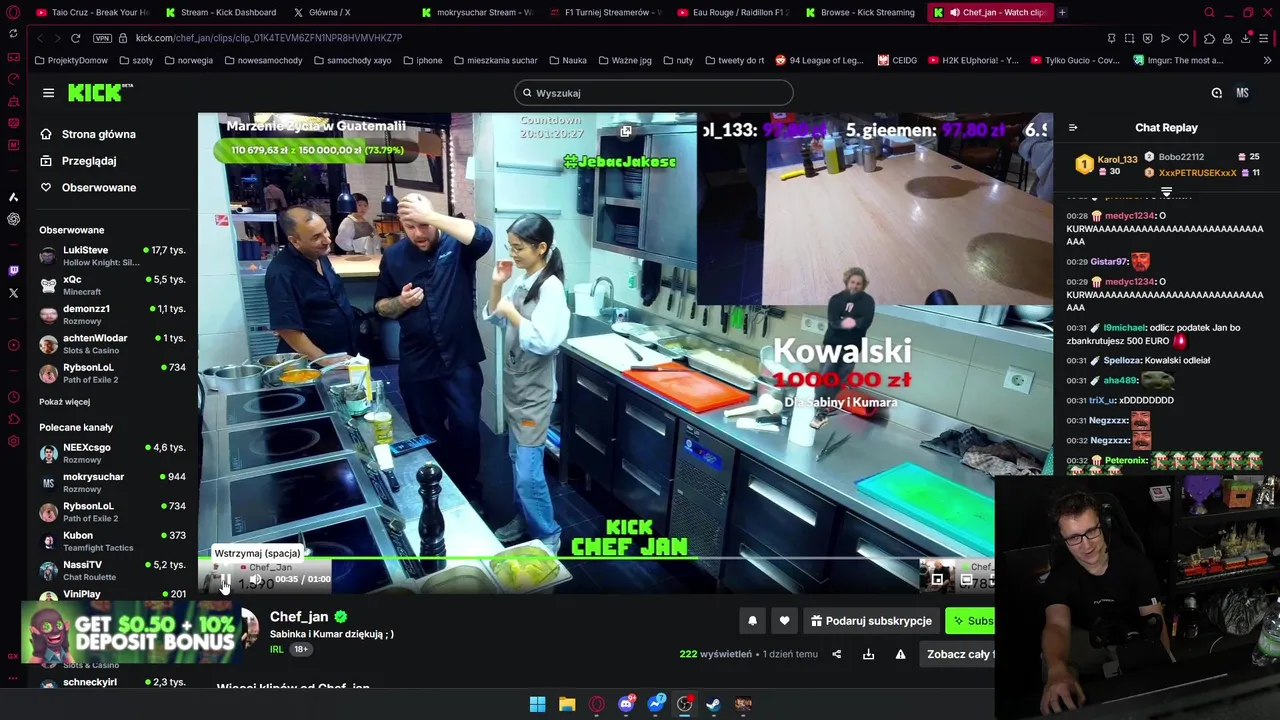Mute the clip using the volume speaker icon

[256, 579]
